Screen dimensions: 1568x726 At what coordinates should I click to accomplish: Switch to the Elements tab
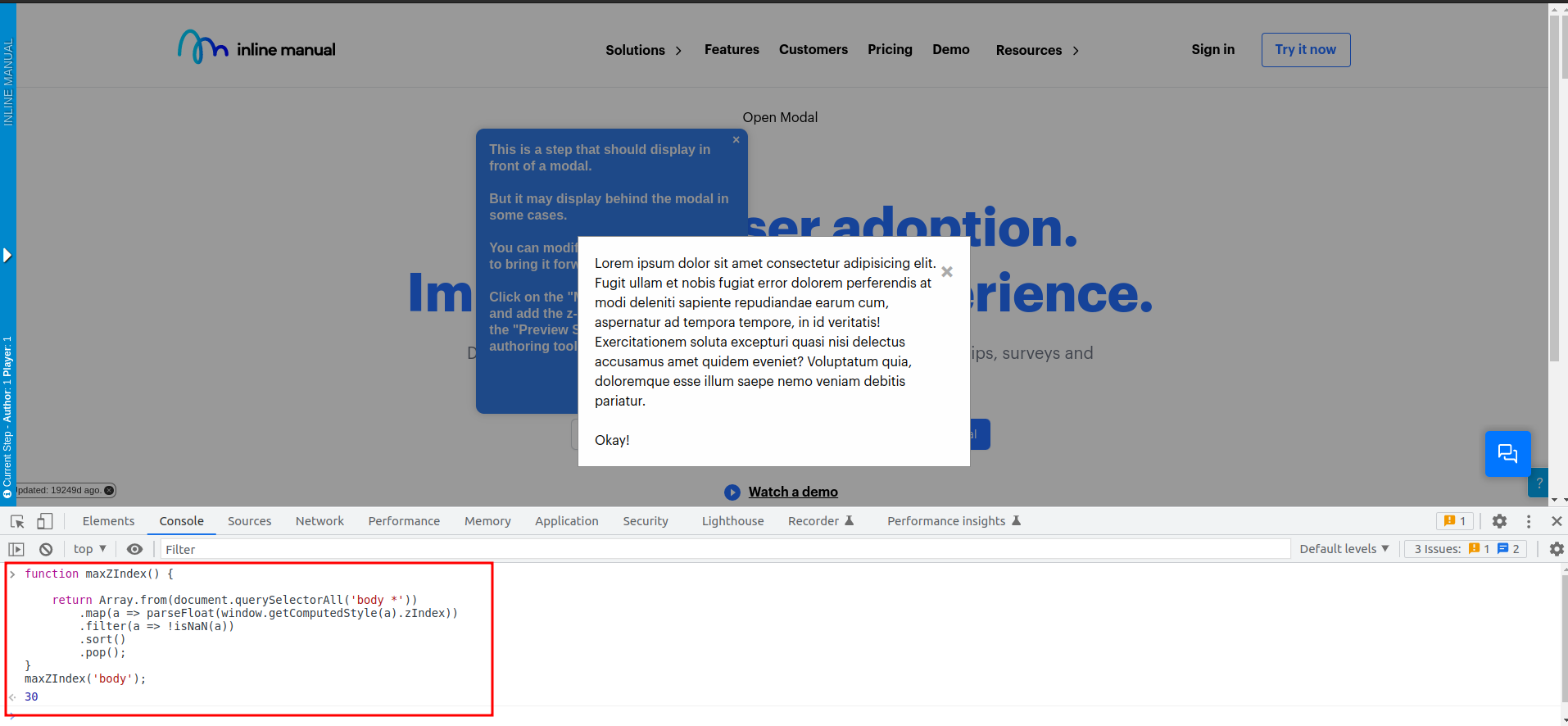[x=108, y=521]
